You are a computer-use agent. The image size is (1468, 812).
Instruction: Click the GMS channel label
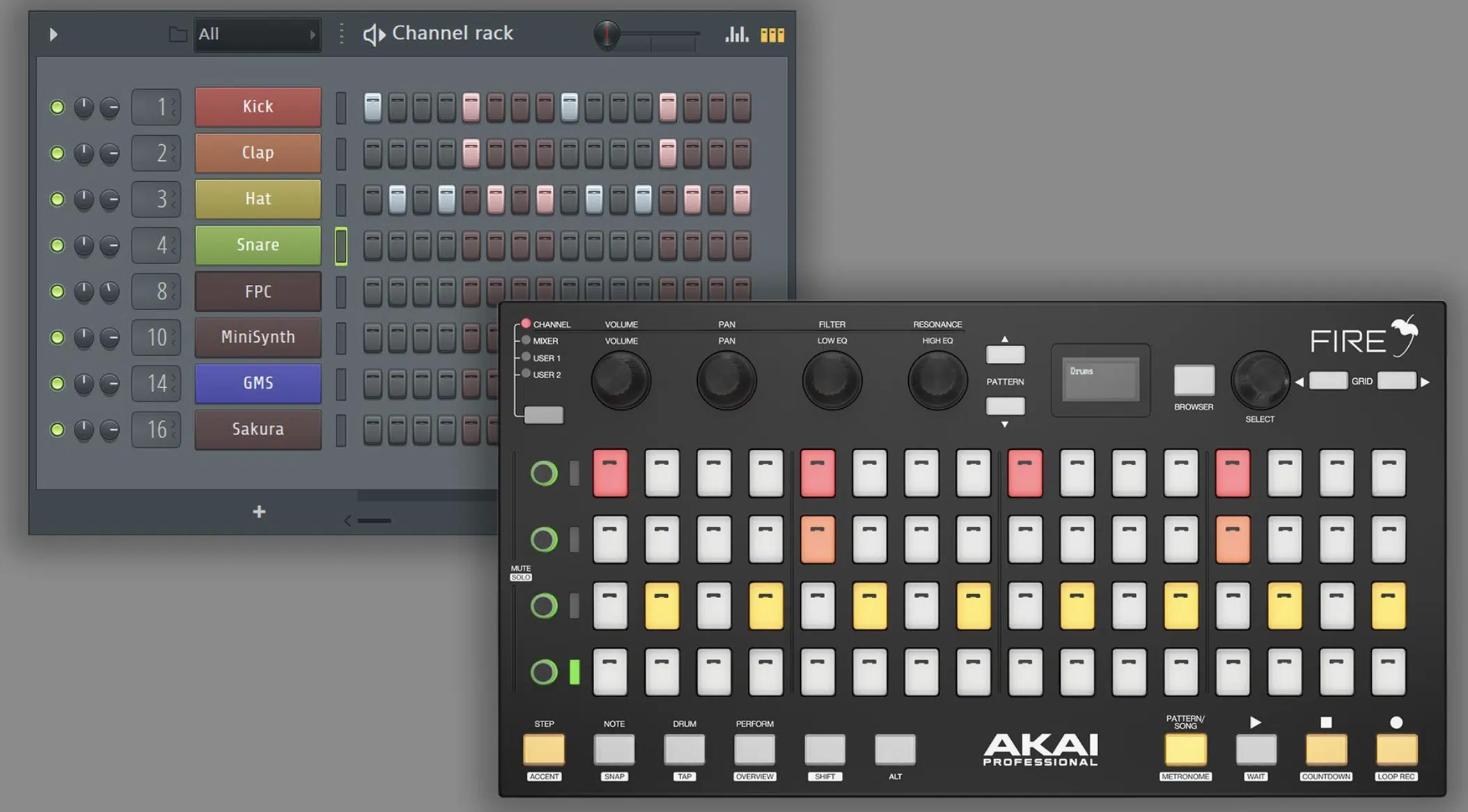point(258,383)
